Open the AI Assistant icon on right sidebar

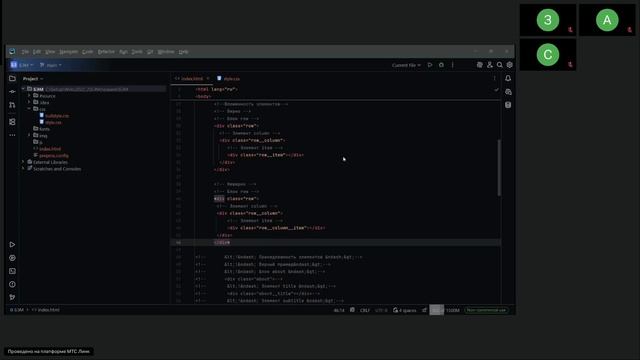click(508, 92)
